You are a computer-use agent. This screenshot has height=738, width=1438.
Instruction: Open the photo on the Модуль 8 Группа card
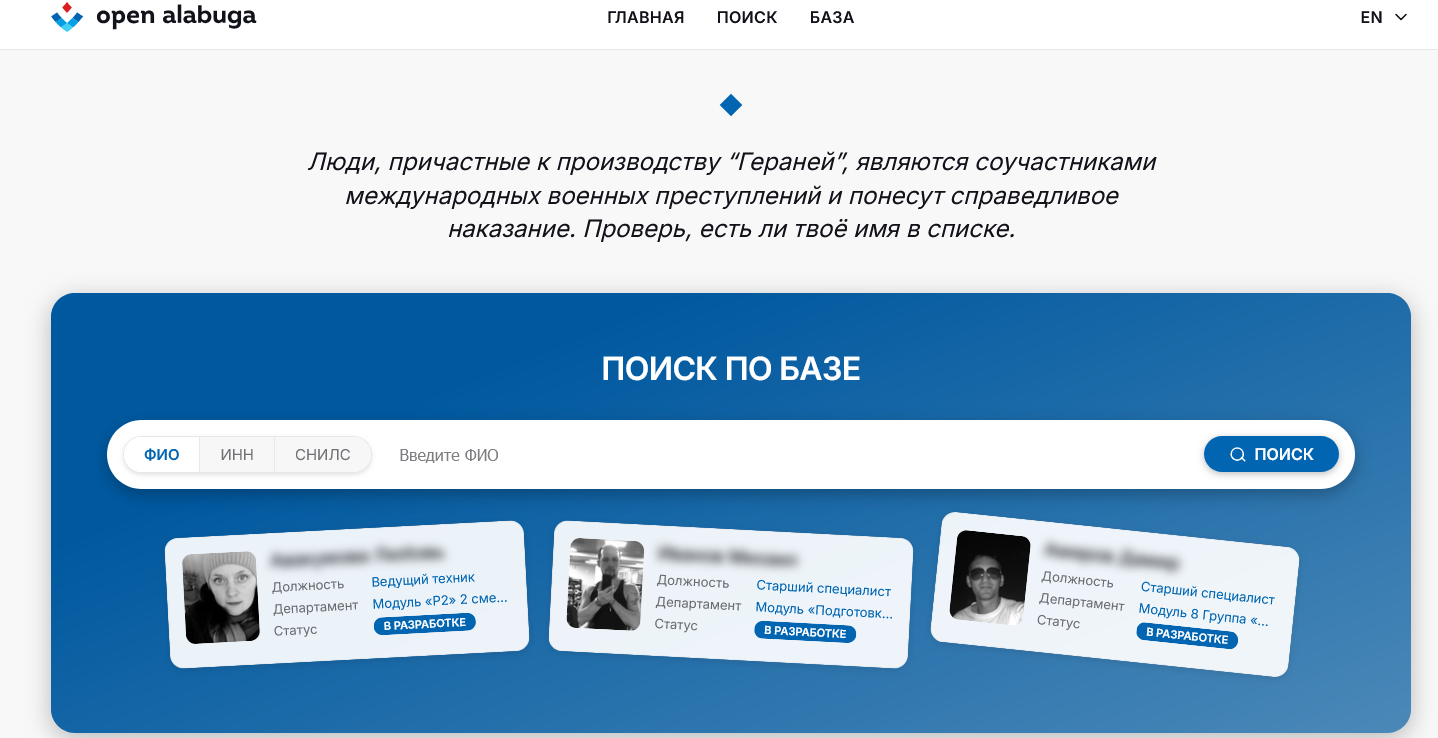989,576
